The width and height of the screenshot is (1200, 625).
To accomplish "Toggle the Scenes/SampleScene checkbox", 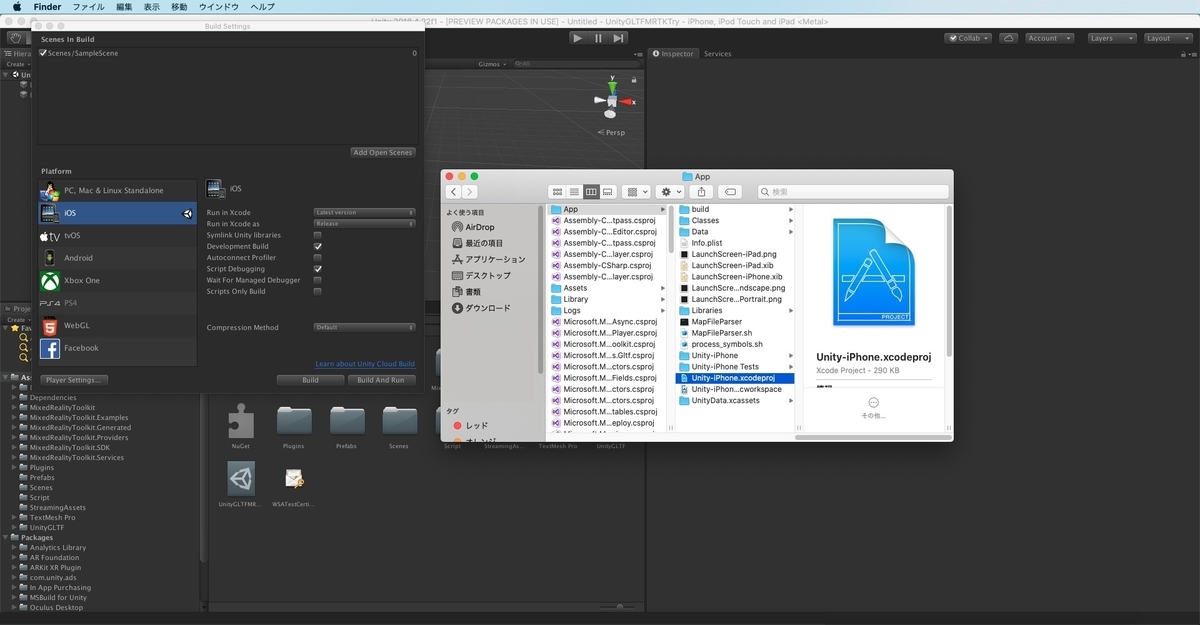I will click(x=43, y=53).
